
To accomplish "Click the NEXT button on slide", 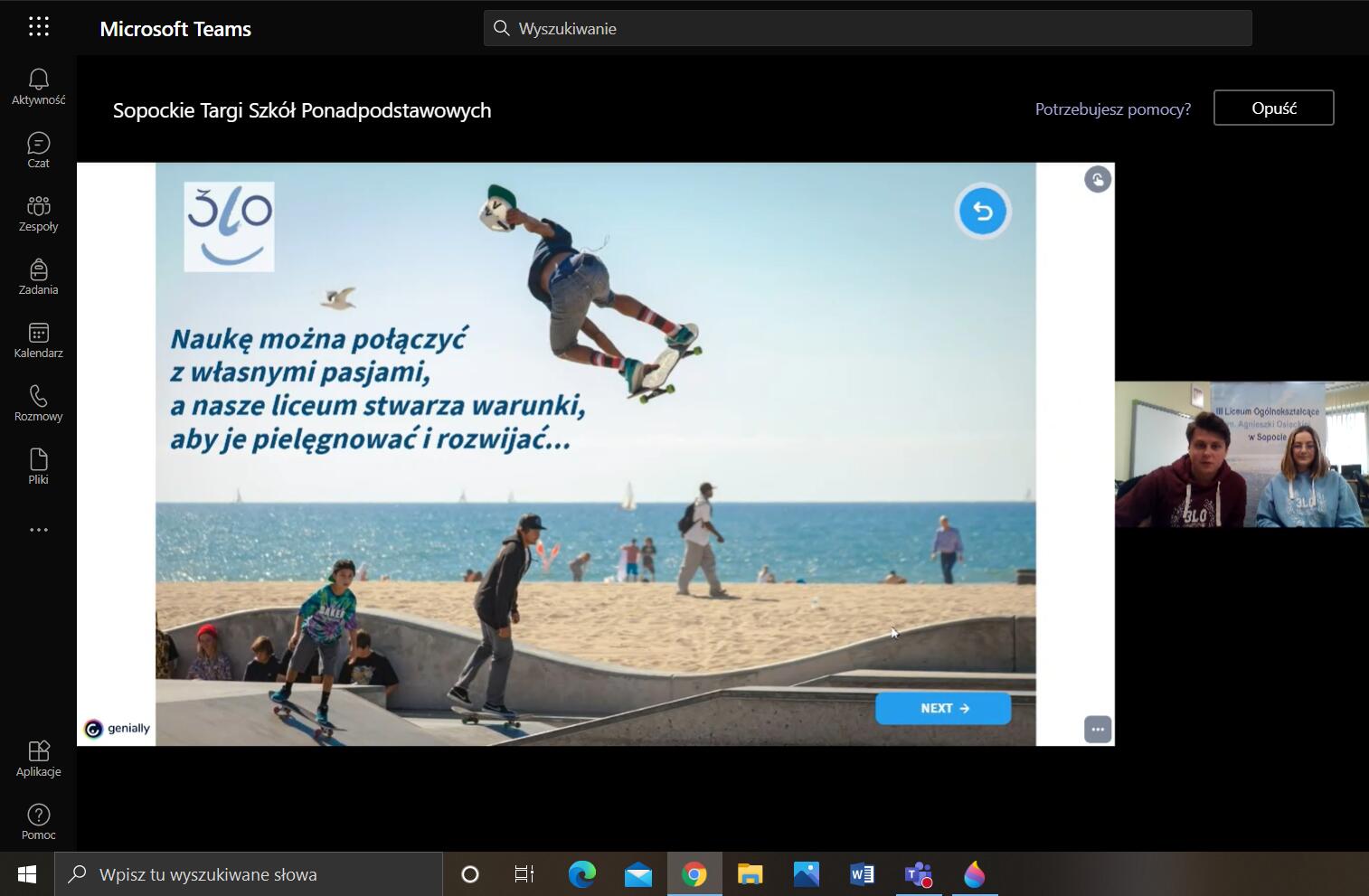I will coord(943,709).
